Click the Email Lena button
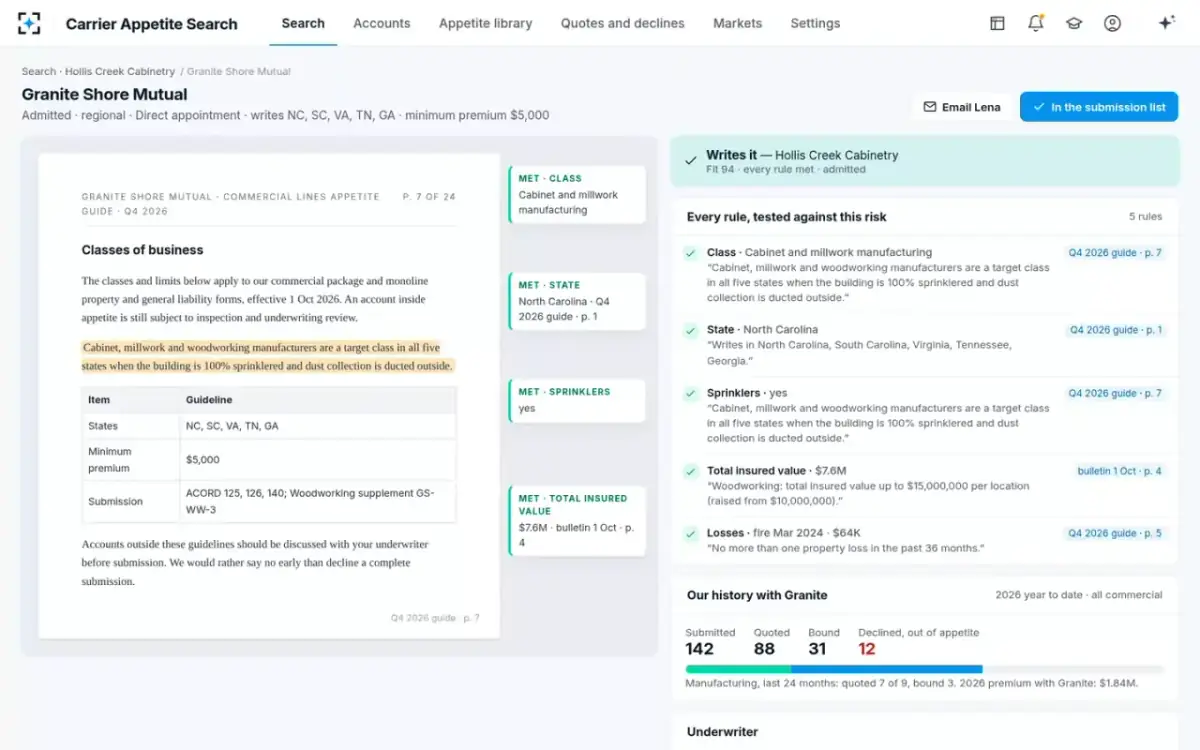This screenshot has height=750, width=1200. tap(962, 107)
